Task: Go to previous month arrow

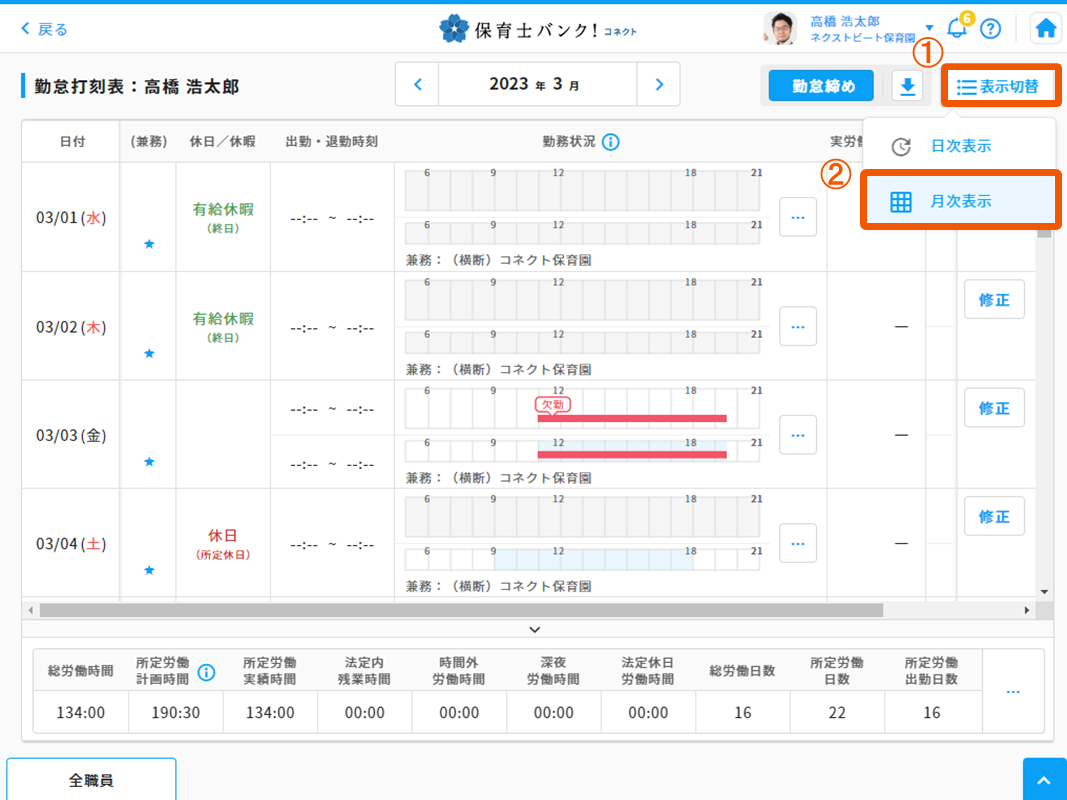Action: [418, 85]
